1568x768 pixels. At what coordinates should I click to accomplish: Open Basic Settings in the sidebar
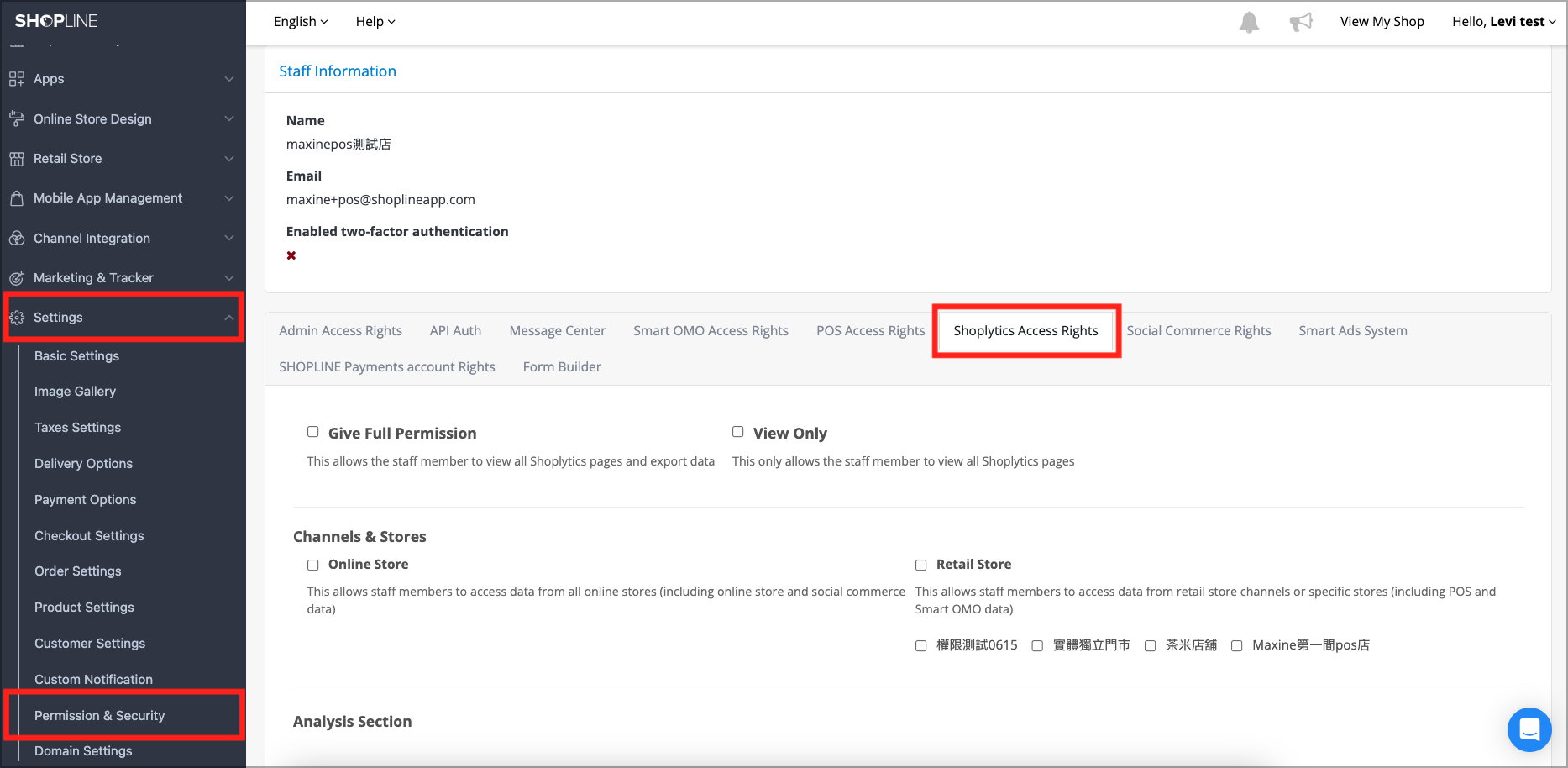click(x=76, y=356)
